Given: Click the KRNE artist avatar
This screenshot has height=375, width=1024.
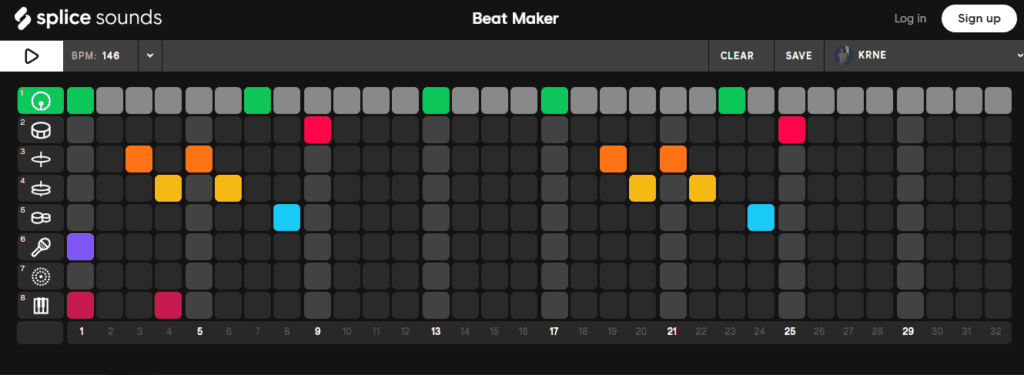Looking at the screenshot, I should tap(844, 56).
